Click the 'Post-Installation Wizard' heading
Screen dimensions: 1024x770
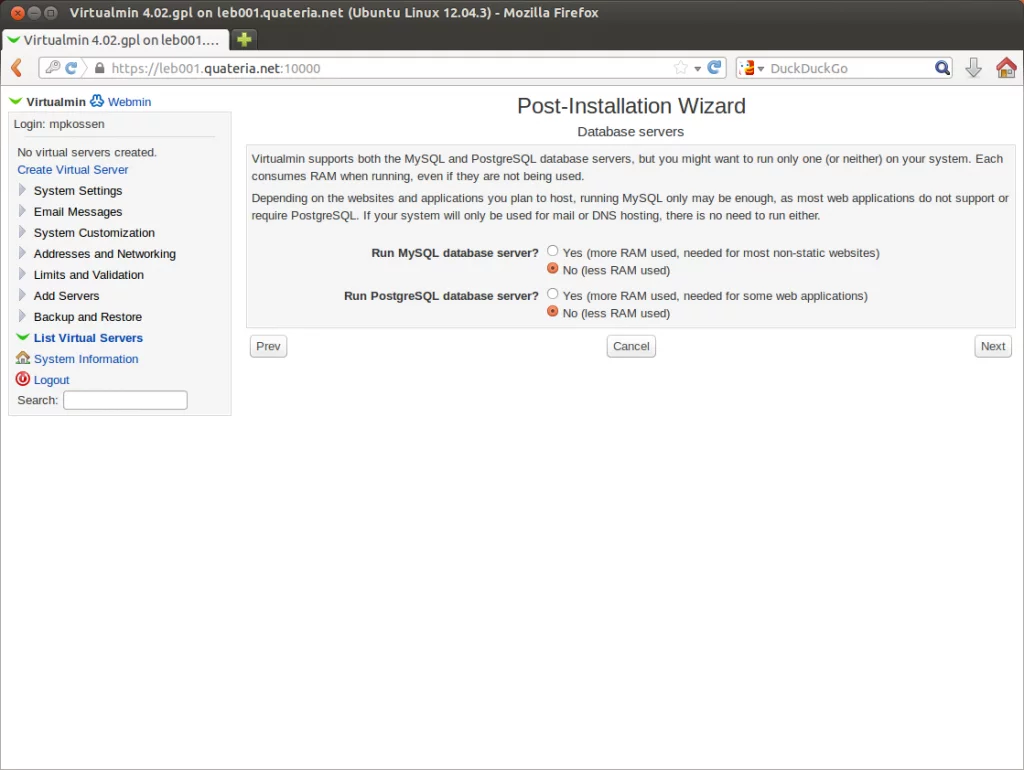coord(631,106)
